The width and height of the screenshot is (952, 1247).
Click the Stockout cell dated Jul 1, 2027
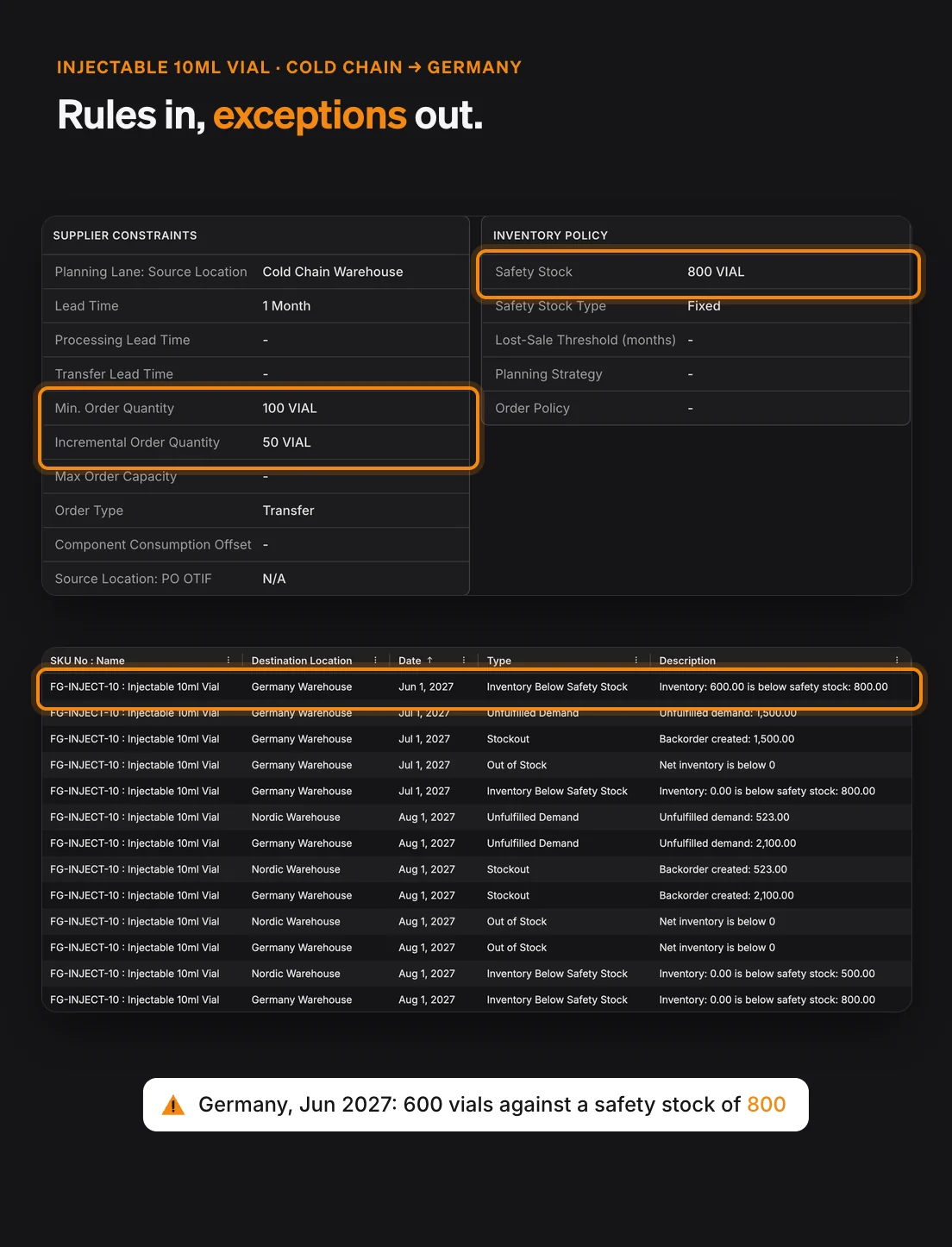[x=508, y=739]
